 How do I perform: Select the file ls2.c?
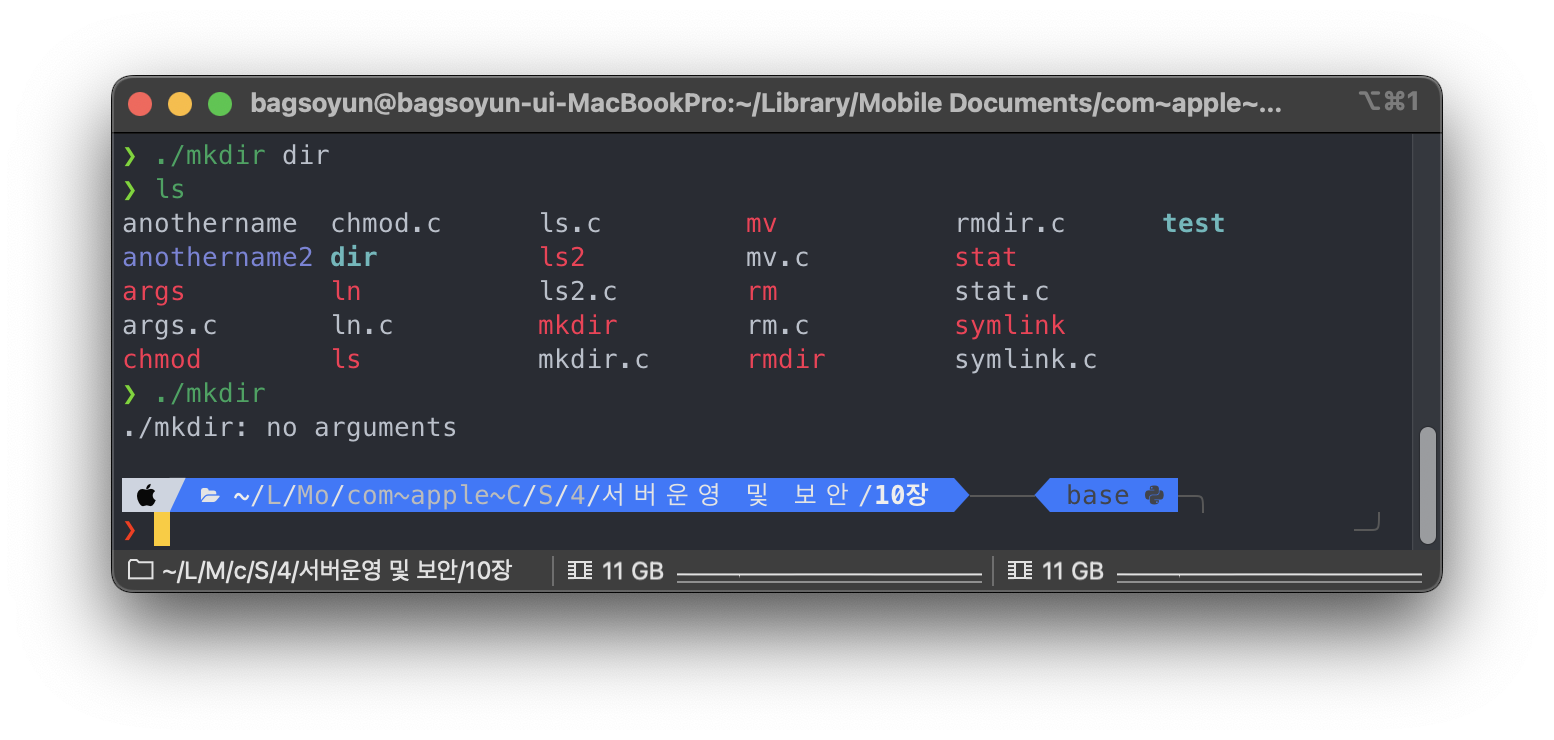click(578, 291)
